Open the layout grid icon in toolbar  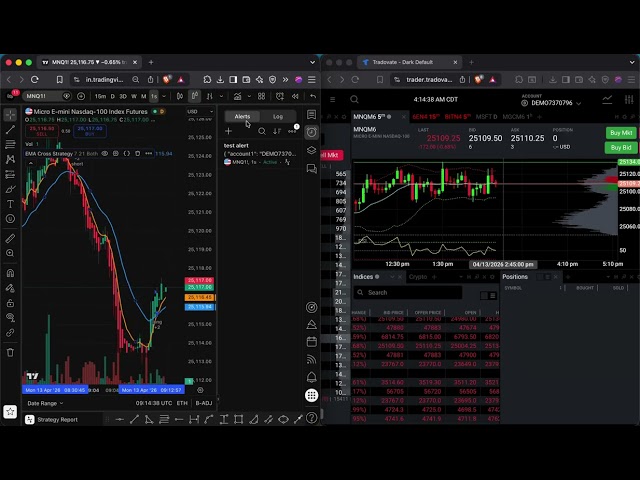[261, 96]
